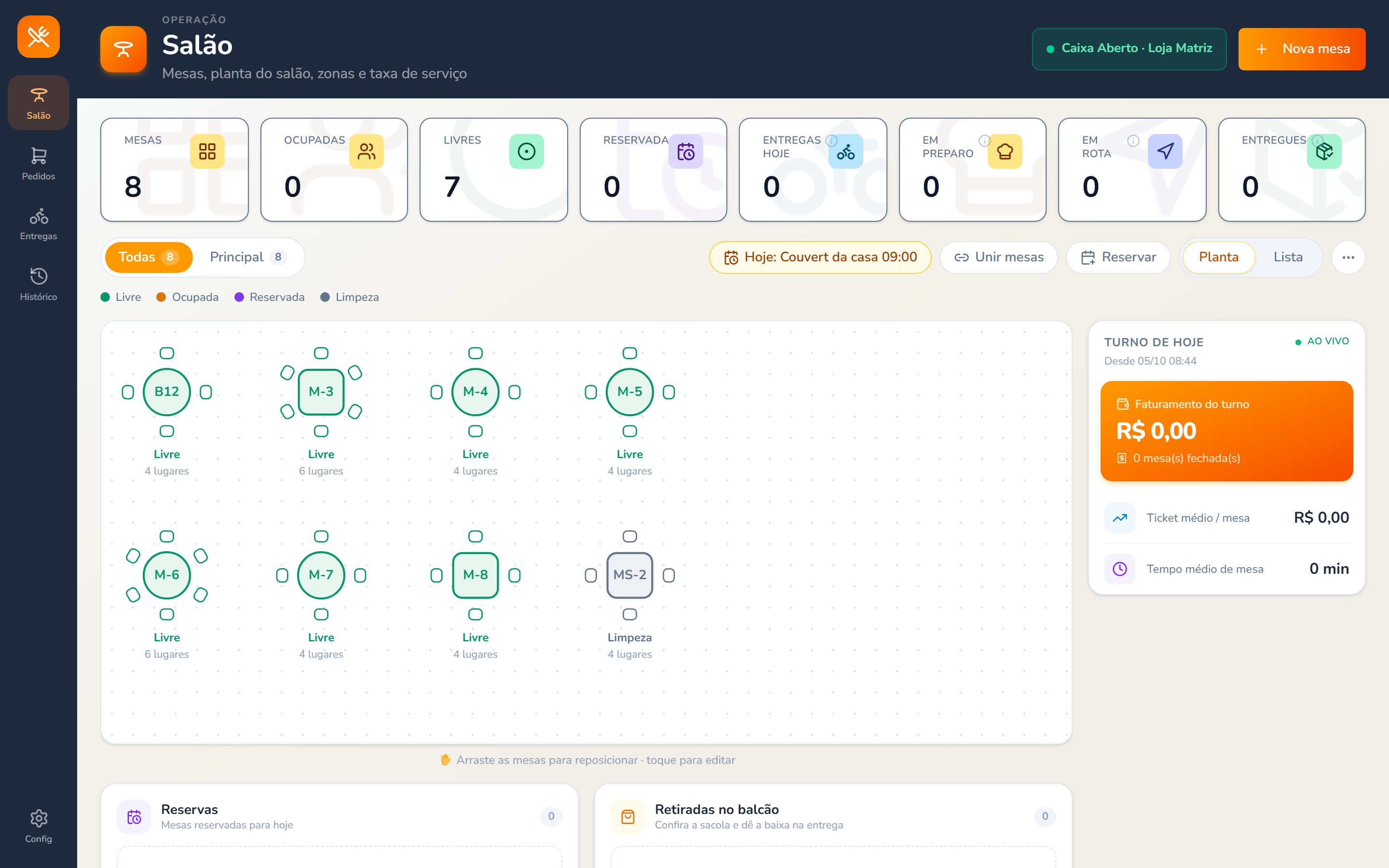The width and height of the screenshot is (1389, 868).
Task: Select square table M-8 on floor plan
Action: coord(475,575)
